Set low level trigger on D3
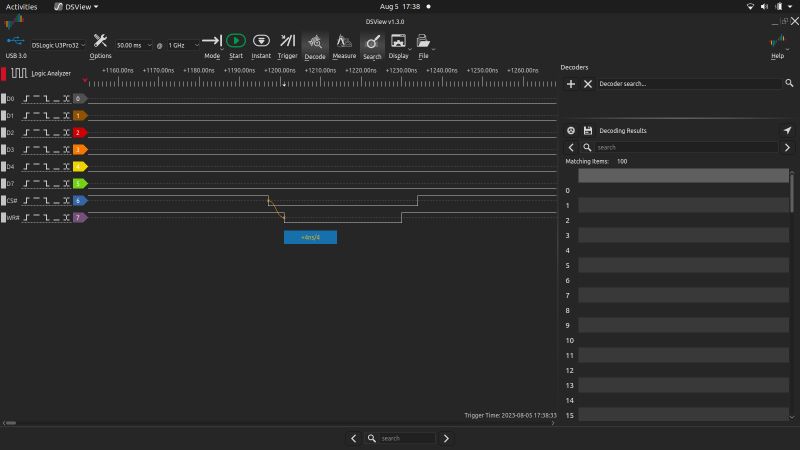This screenshot has height=450, width=800. [57, 149]
